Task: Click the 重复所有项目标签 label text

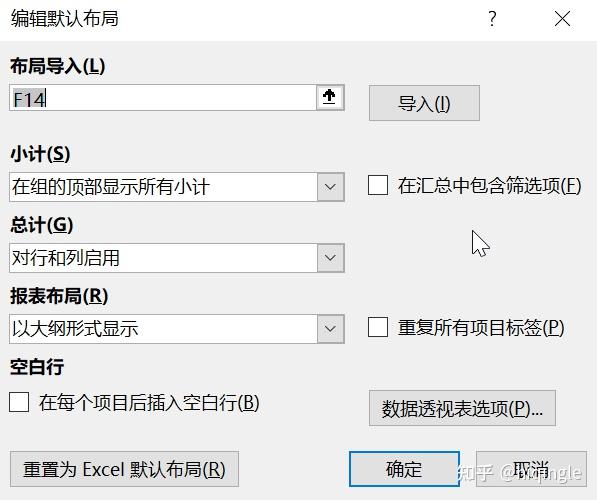Action: (x=481, y=327)
